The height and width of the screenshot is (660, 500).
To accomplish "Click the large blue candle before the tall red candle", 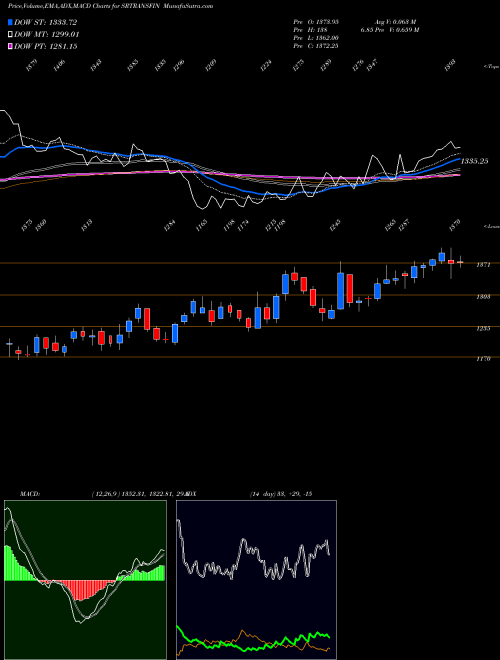I will click(x=340, y=291).
